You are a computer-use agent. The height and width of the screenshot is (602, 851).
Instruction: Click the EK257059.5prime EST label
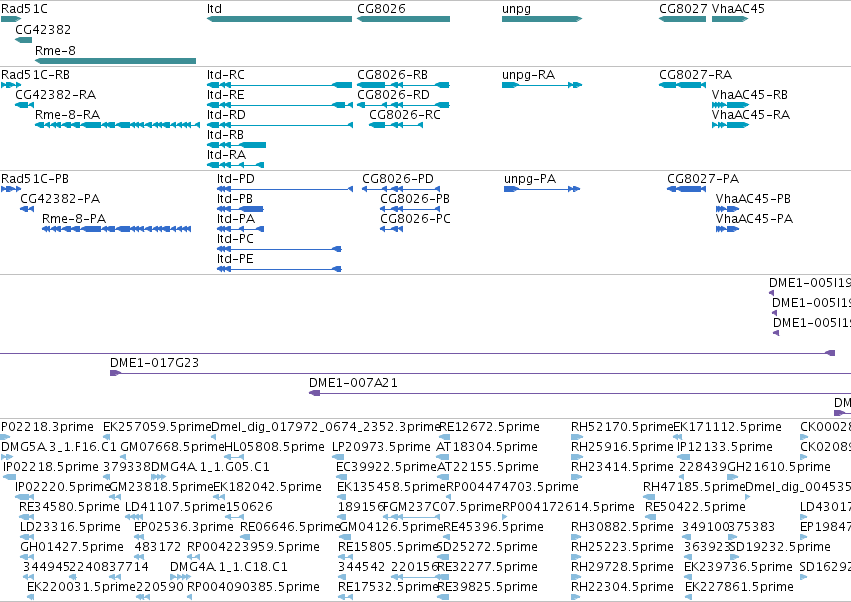(x=157, y=427)
